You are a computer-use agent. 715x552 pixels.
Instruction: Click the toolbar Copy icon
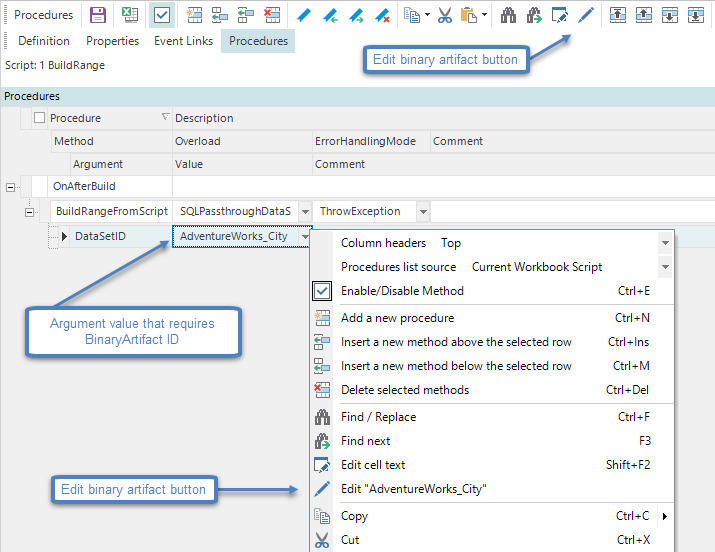[x=412, y=15]
